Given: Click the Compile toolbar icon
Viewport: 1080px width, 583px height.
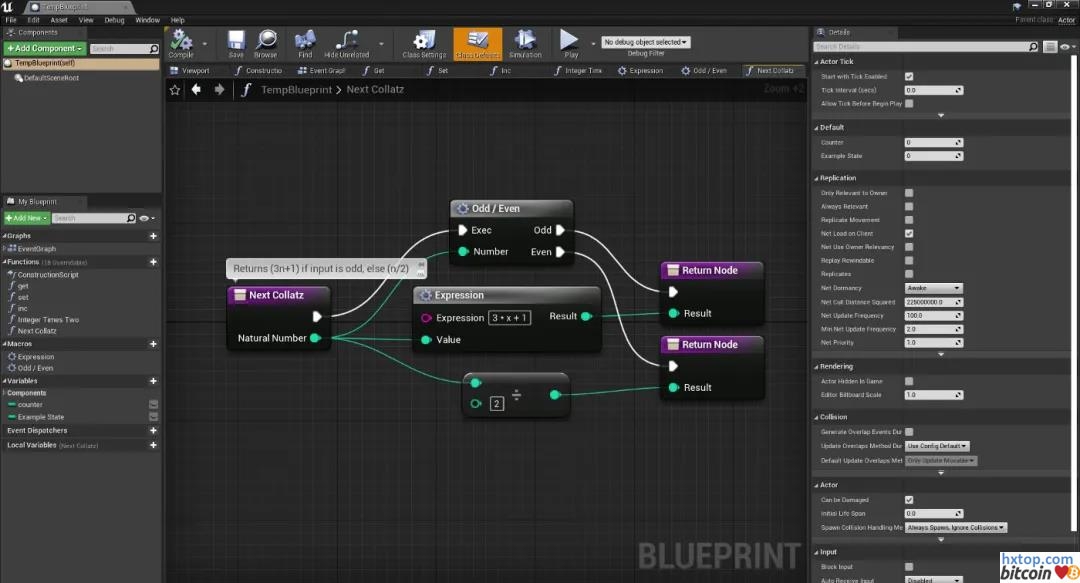Looking at the screenshot, I should 181,42.
